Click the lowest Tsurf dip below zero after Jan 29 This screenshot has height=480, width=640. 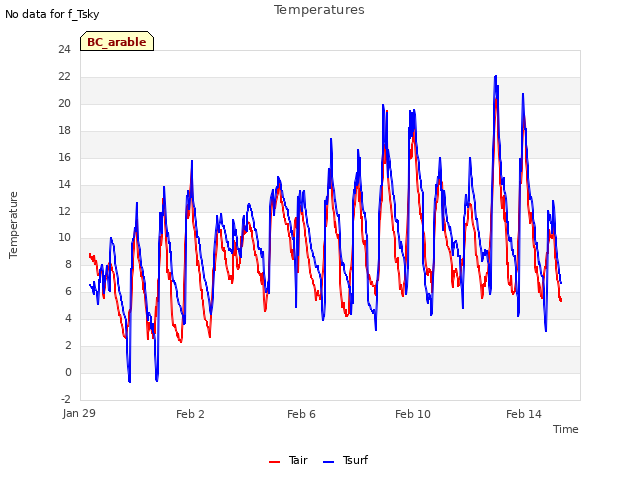coord(129,381)
